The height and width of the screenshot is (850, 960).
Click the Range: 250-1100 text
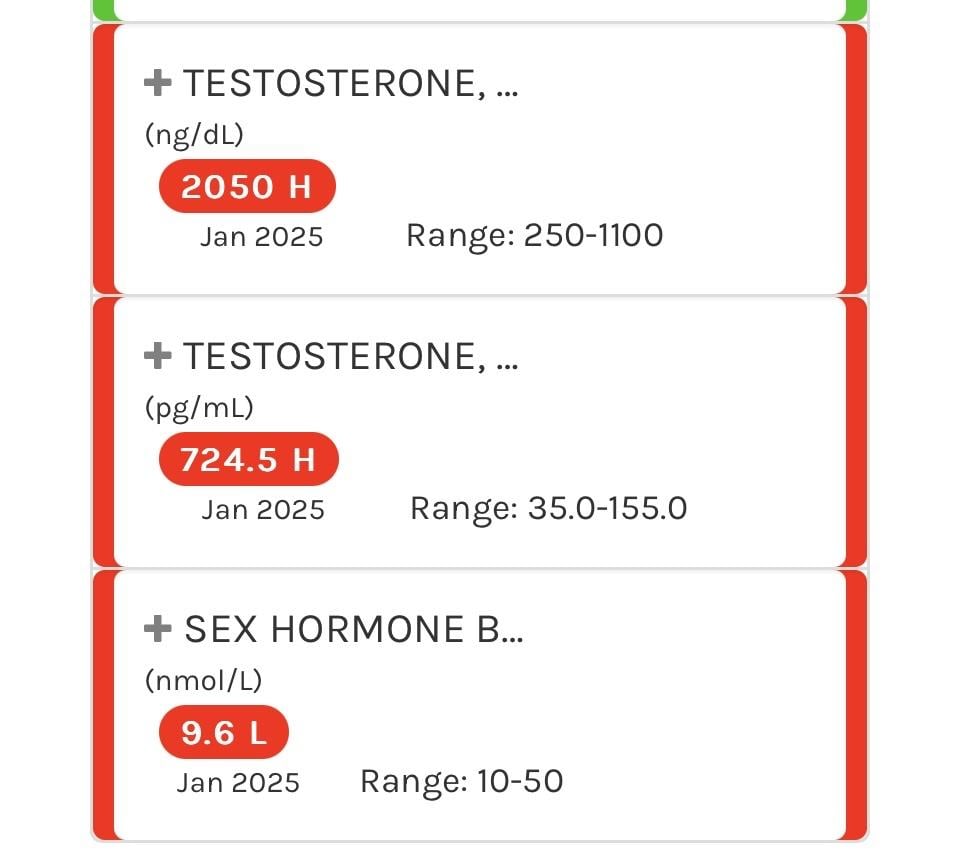pyautogui.click(x=534, y=236)
